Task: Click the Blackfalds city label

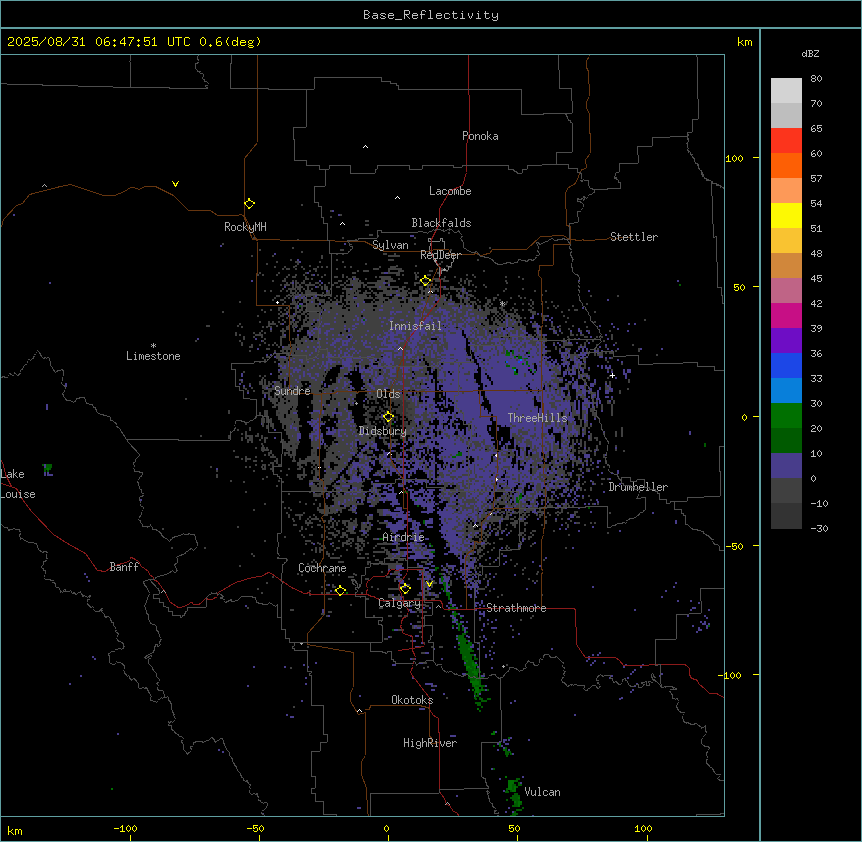Action: coord(441,223)
